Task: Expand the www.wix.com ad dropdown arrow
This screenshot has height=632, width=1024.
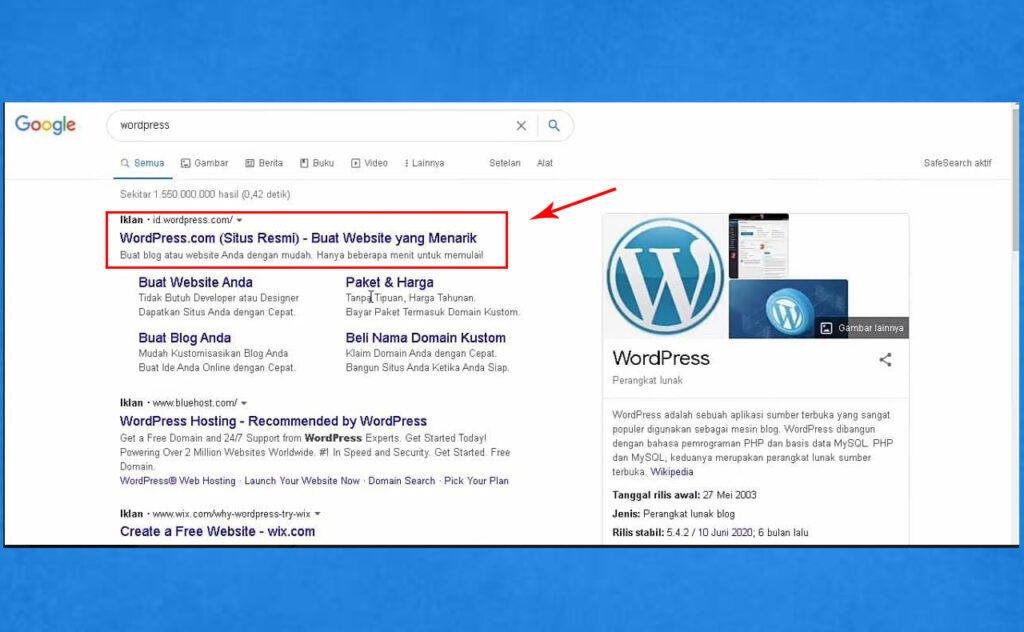Action: pos(318,513)
